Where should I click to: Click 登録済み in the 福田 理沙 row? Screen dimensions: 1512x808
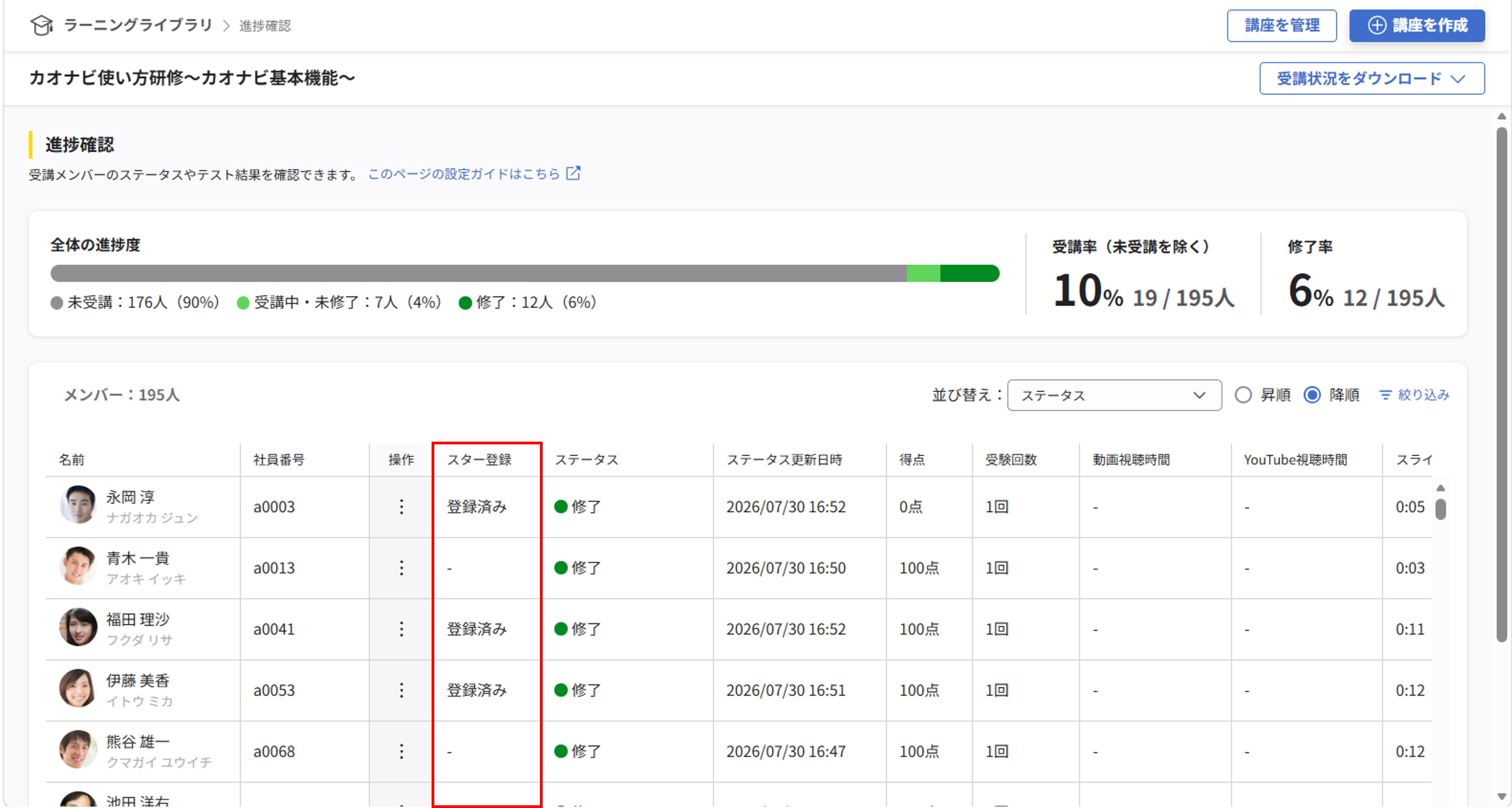pyautogui.click(x=477, y=629)
